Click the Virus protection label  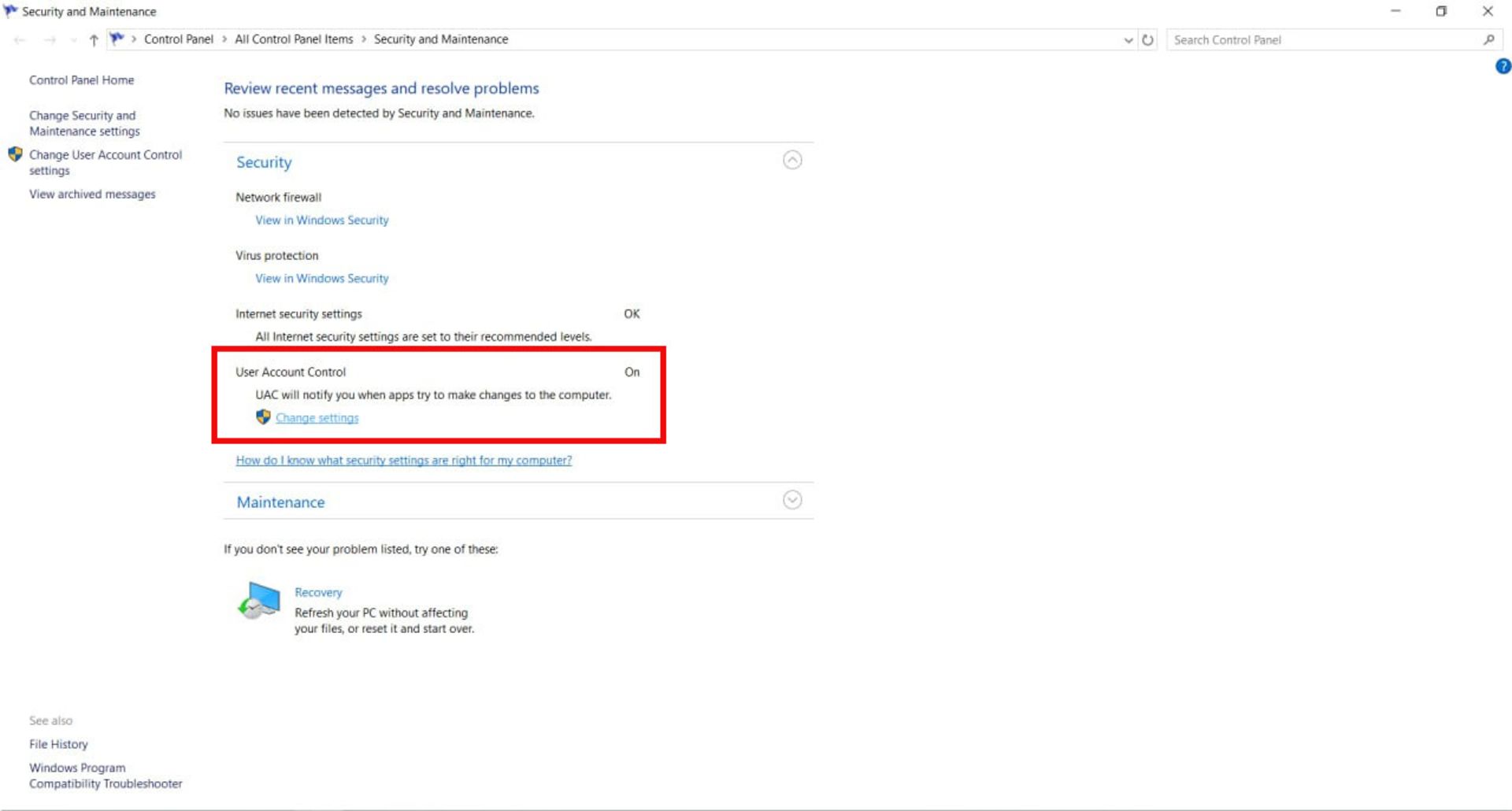pos(276,256)
